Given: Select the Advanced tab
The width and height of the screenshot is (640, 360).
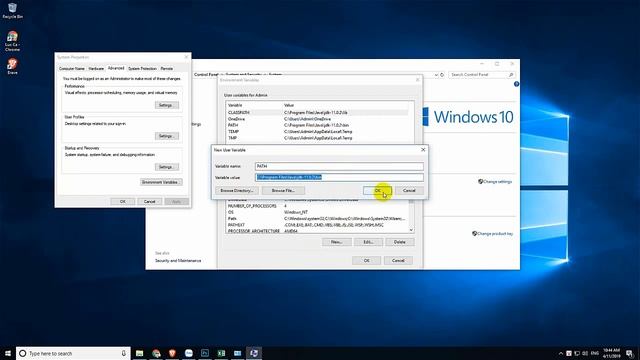Looking at the screenshot, I should [x=116, y=68].
